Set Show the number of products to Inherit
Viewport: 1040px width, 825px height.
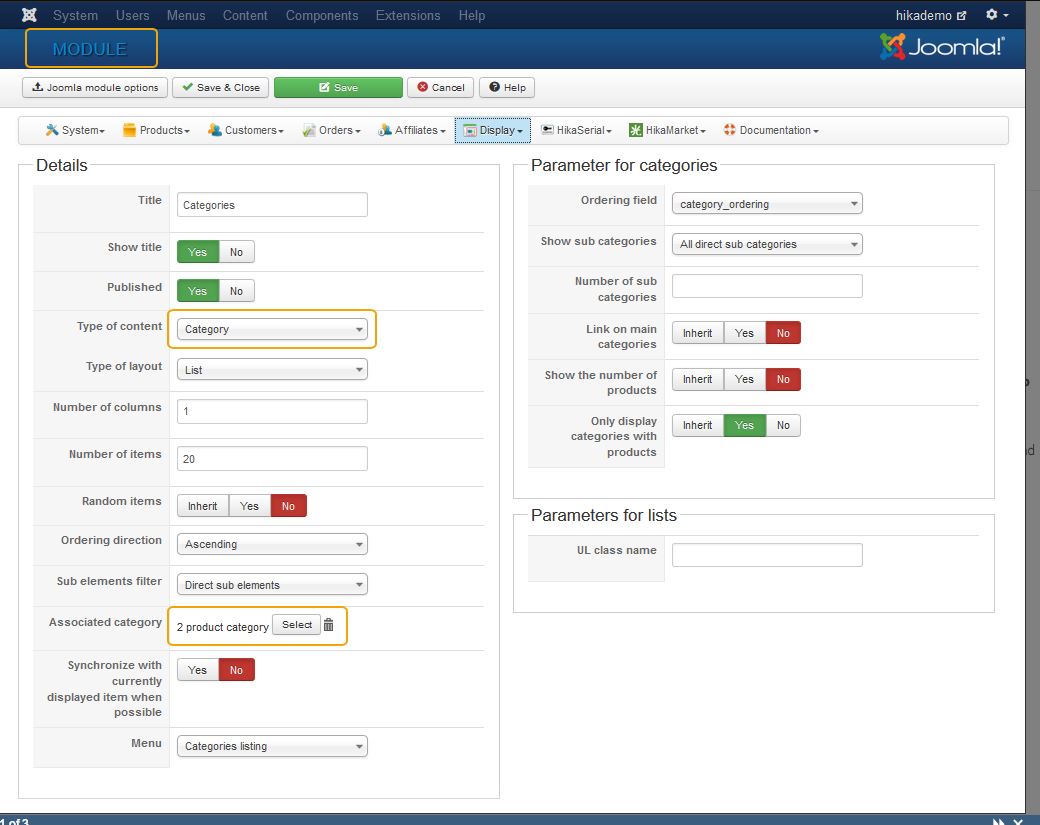tap(698, 379)
